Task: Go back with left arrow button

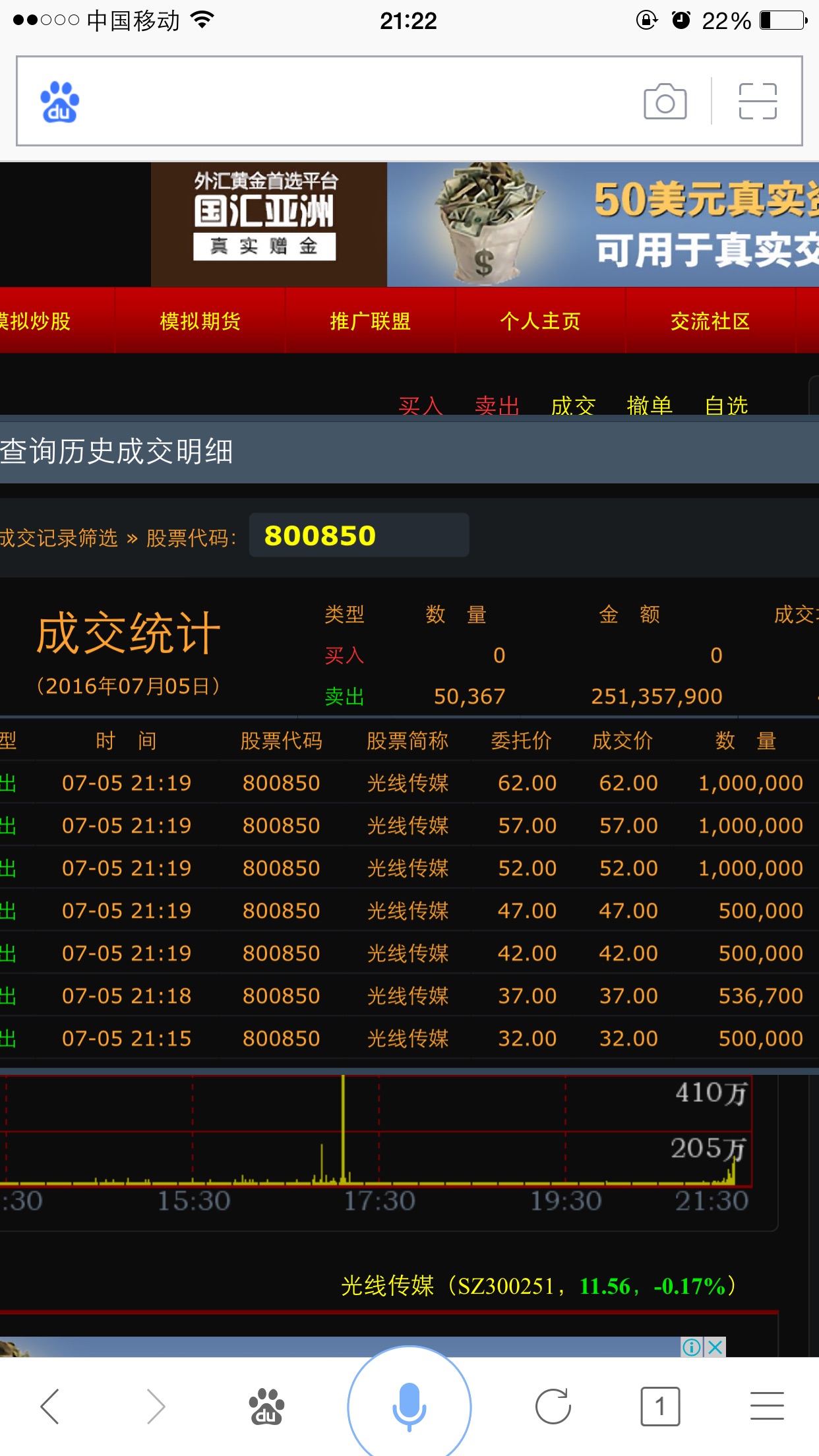Action: click(x=51, y=1406)
